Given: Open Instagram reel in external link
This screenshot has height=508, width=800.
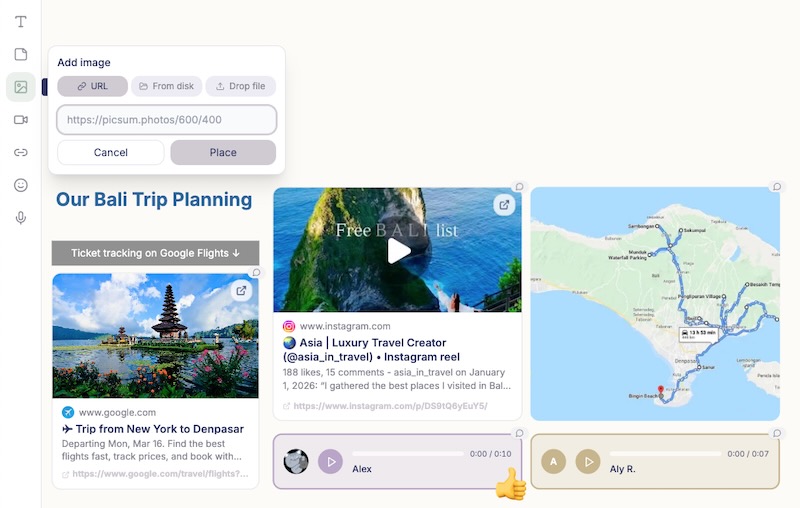Looking at the screenshot, I should tap(504, 205).
